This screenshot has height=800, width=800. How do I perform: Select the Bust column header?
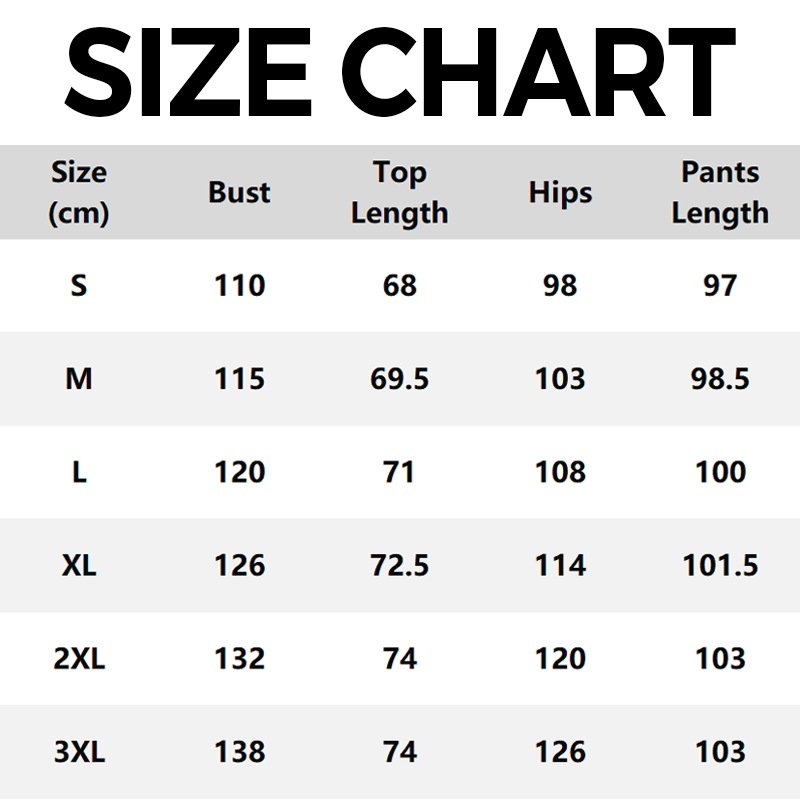240,192
